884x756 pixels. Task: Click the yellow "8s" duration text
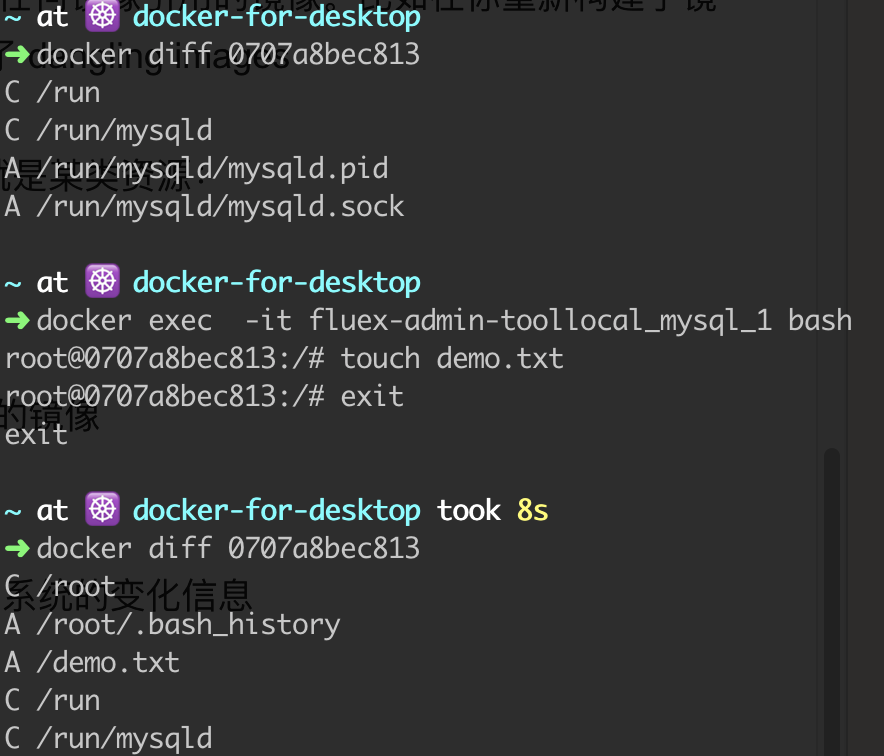click(532, 511)
